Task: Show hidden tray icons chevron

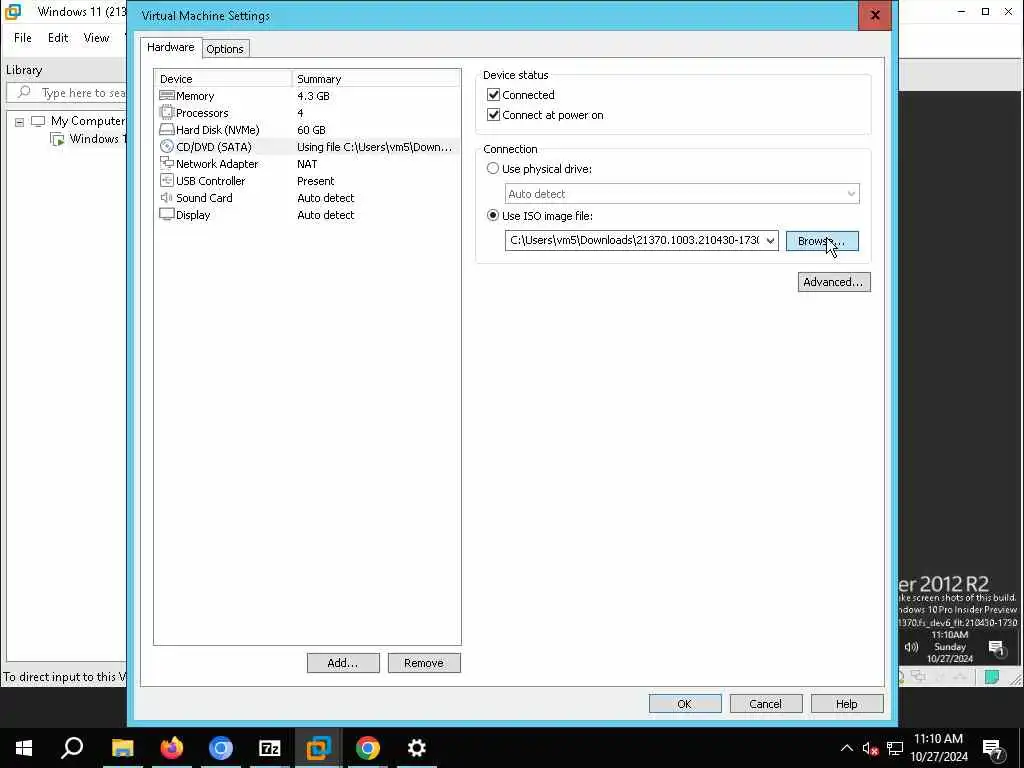Action: tap(846, 748)
